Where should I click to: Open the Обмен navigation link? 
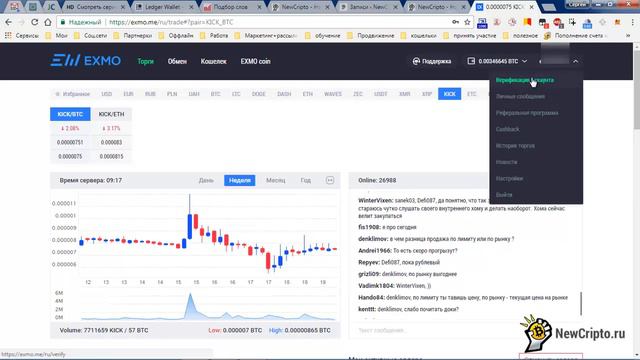[177, 61]
